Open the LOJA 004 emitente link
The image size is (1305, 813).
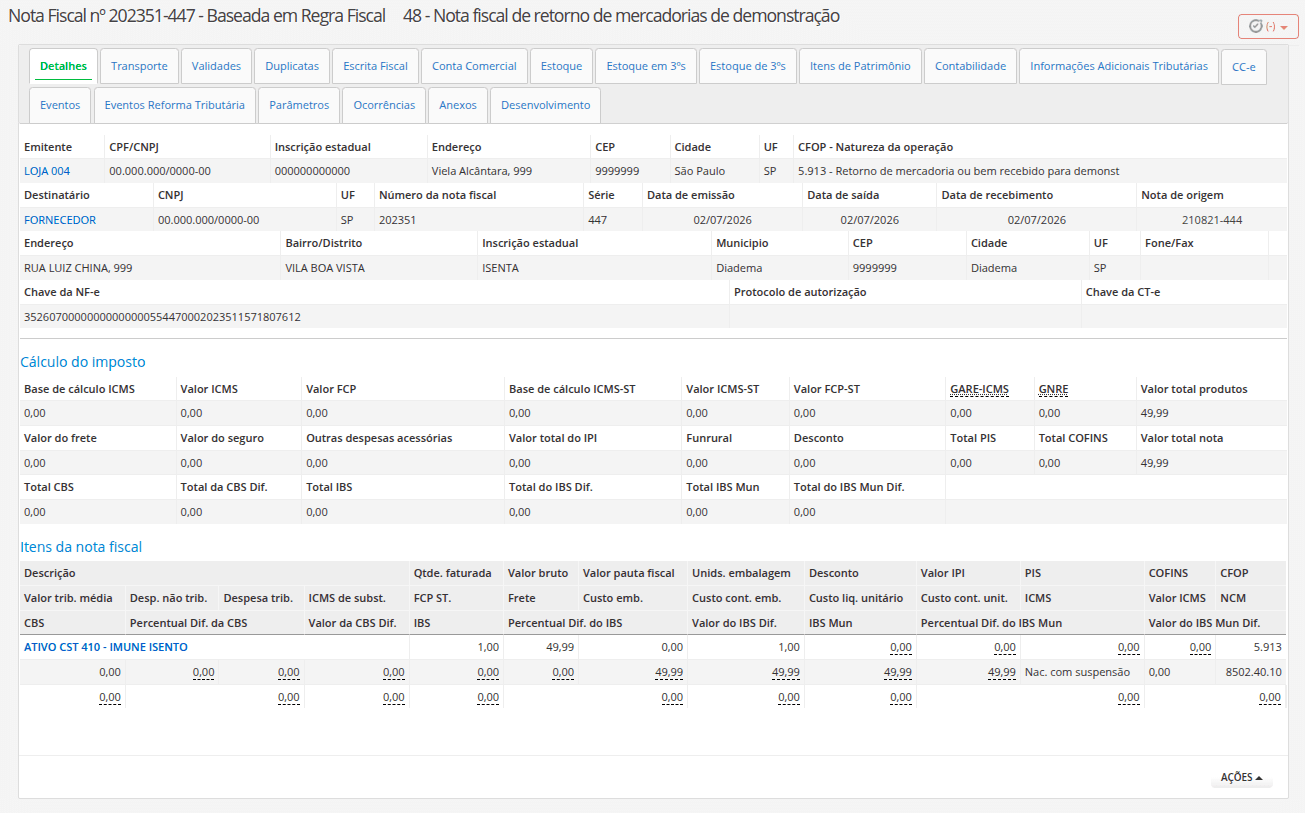pos(47,171)
